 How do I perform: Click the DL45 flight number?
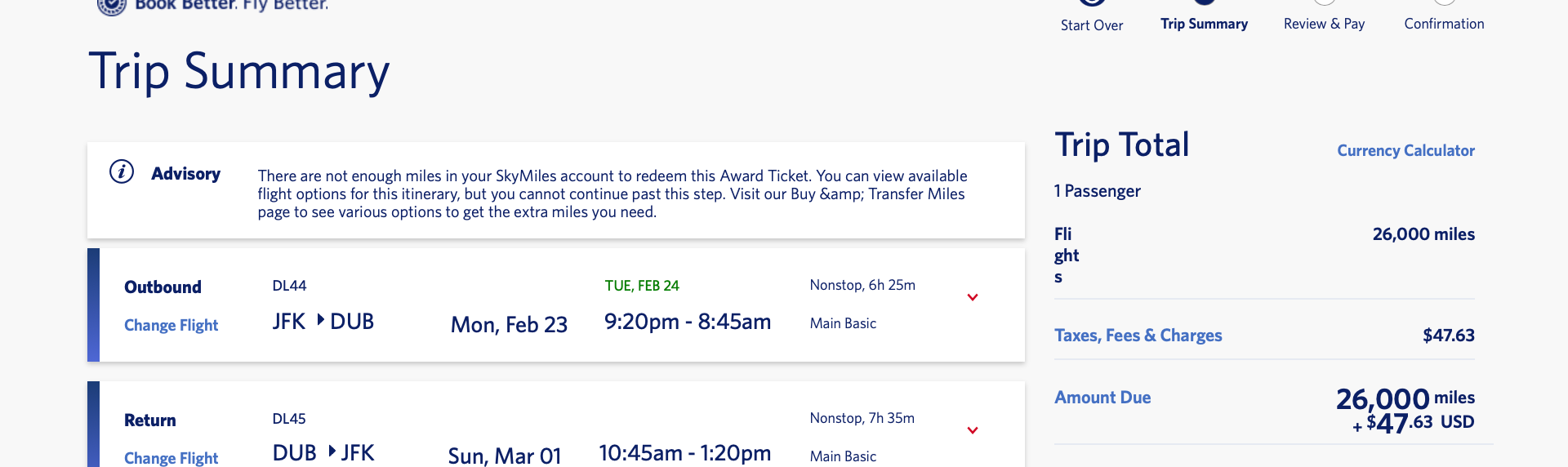click(x=289, y=419)
